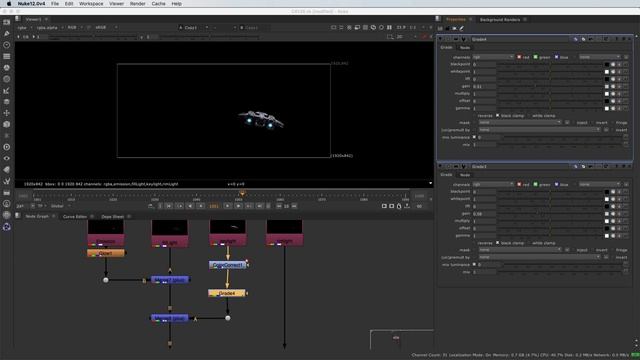
Task: Click the Grade4 gain value field
Action: tap(484, 87)
